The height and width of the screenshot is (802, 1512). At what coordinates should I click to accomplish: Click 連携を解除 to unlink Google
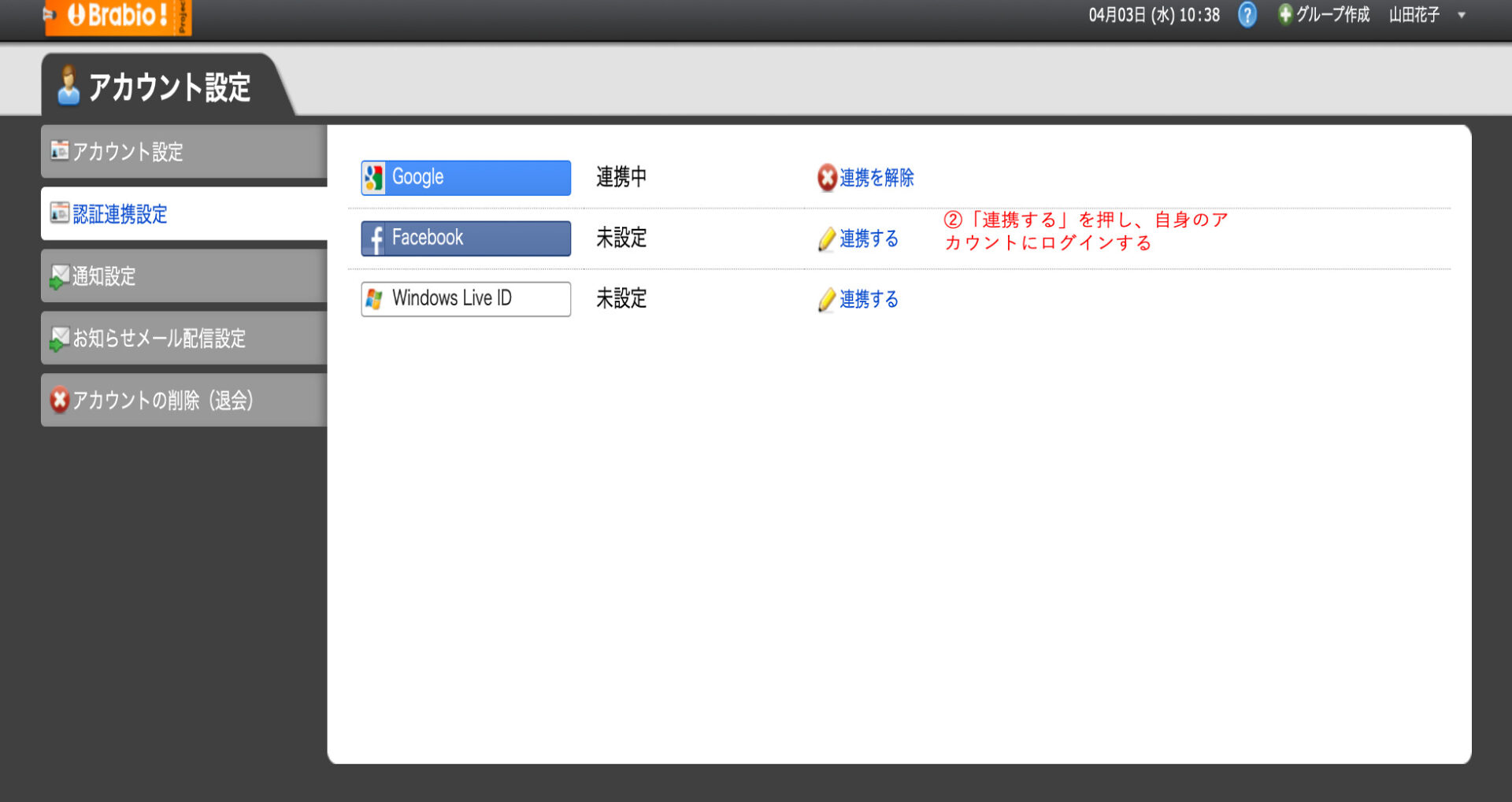pos(876,178)
